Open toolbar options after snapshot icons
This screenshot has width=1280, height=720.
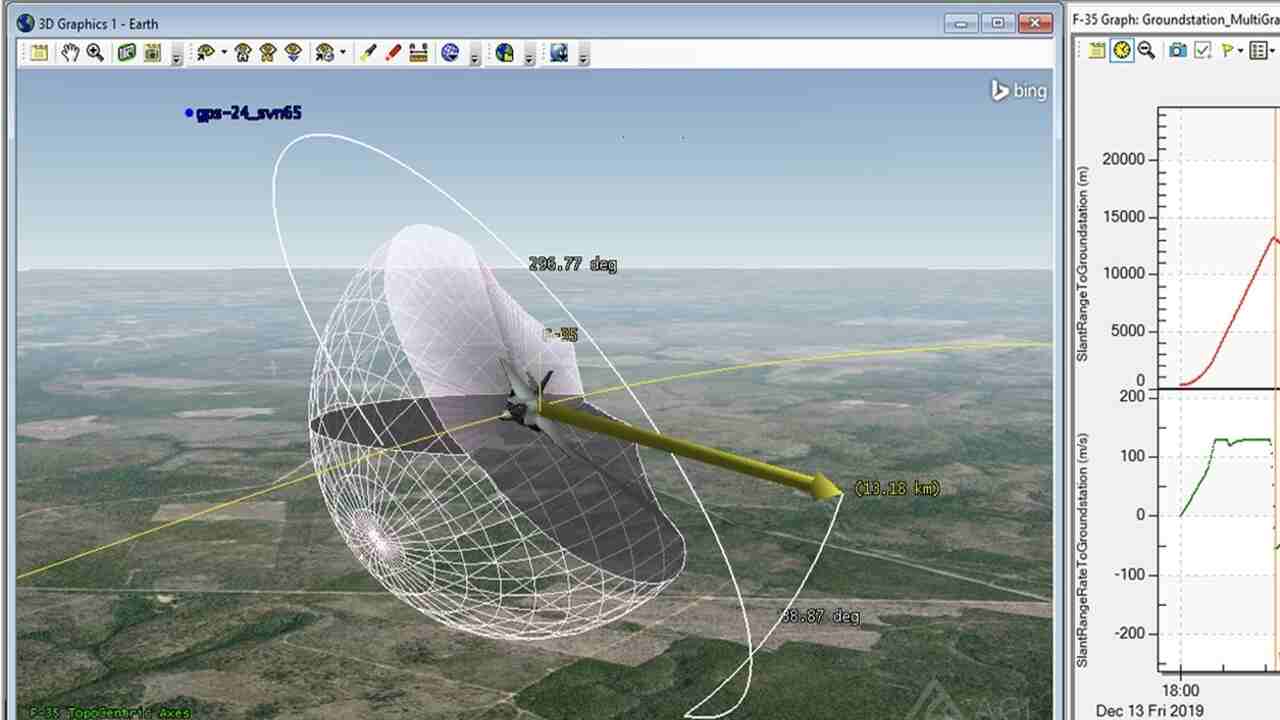tap(176, 56)
